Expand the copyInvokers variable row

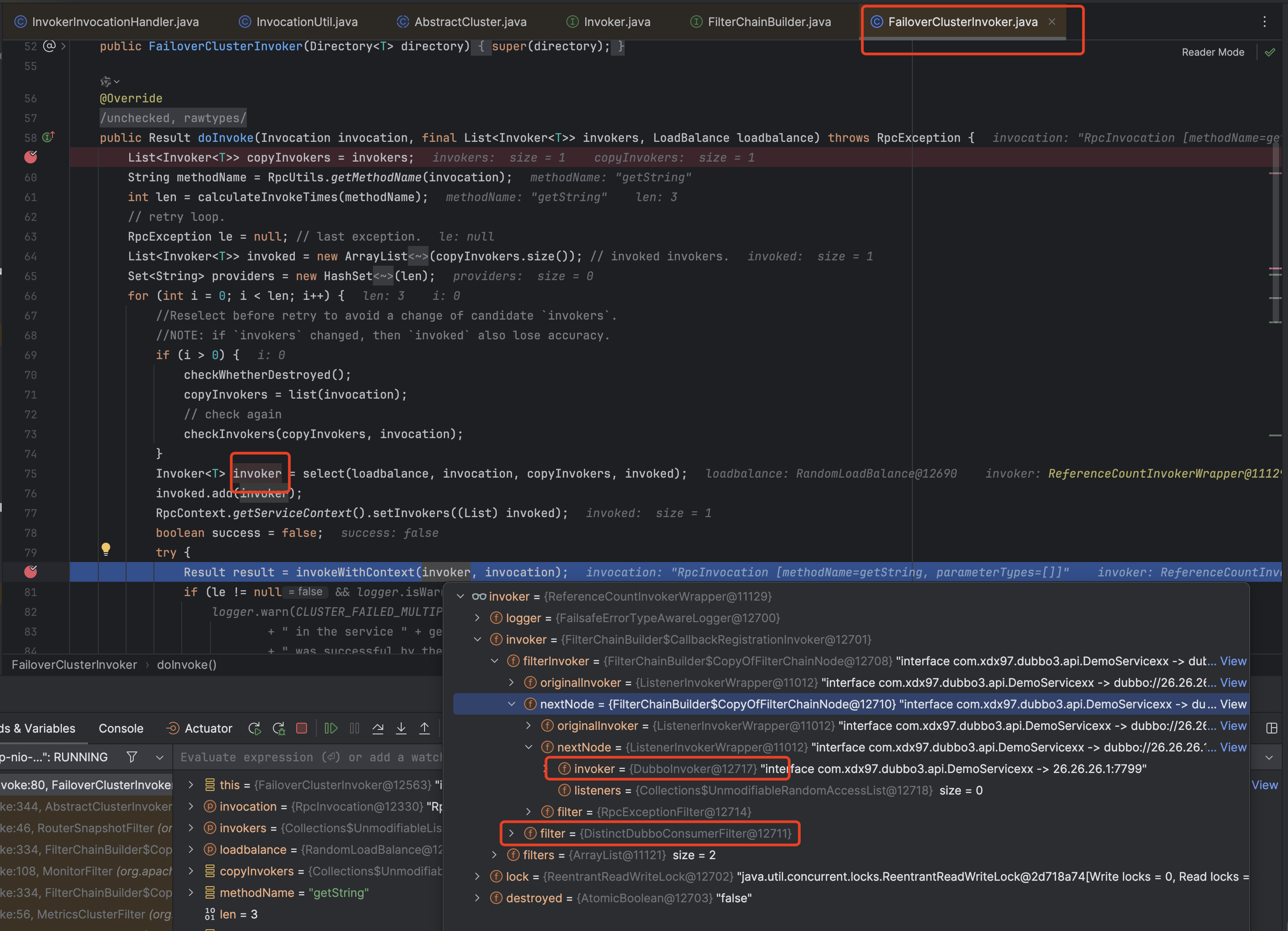tap(191, 871)
